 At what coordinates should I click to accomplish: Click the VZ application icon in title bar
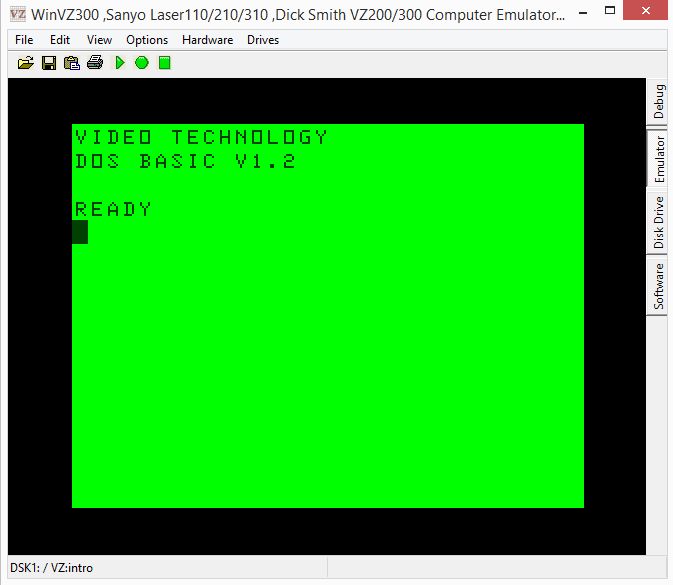(18, 15)
